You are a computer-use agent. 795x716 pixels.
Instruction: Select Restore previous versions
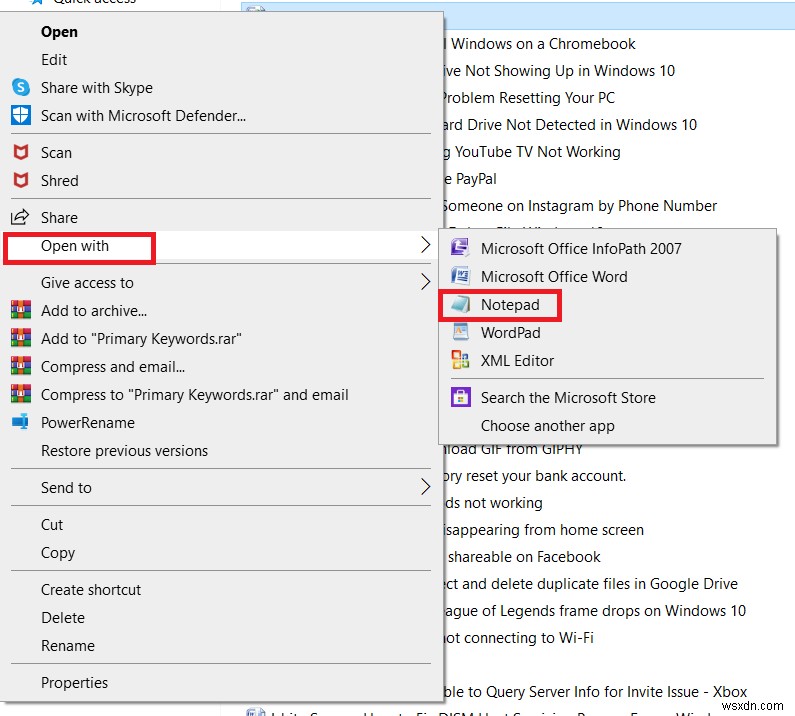click(x=124, y=451)
